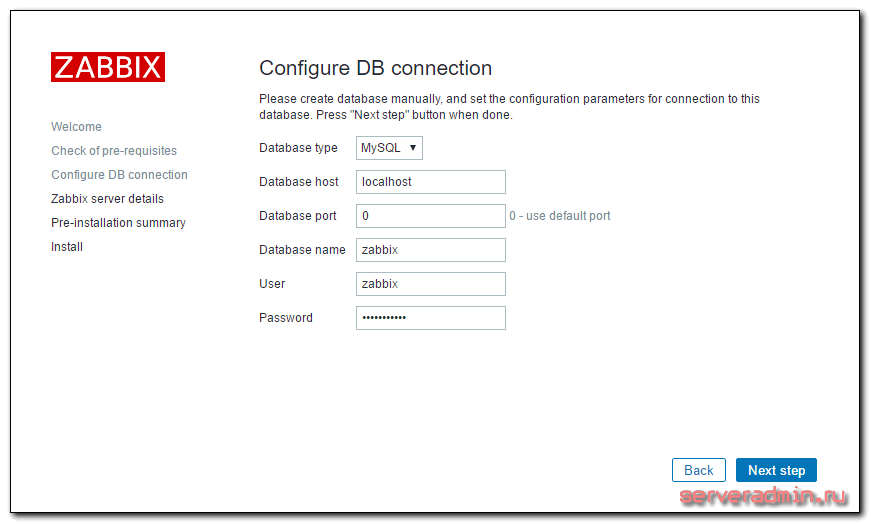Go to the Welcome step
The height and width of the screenshot is (524, 871).
click(x=76, y=127)
